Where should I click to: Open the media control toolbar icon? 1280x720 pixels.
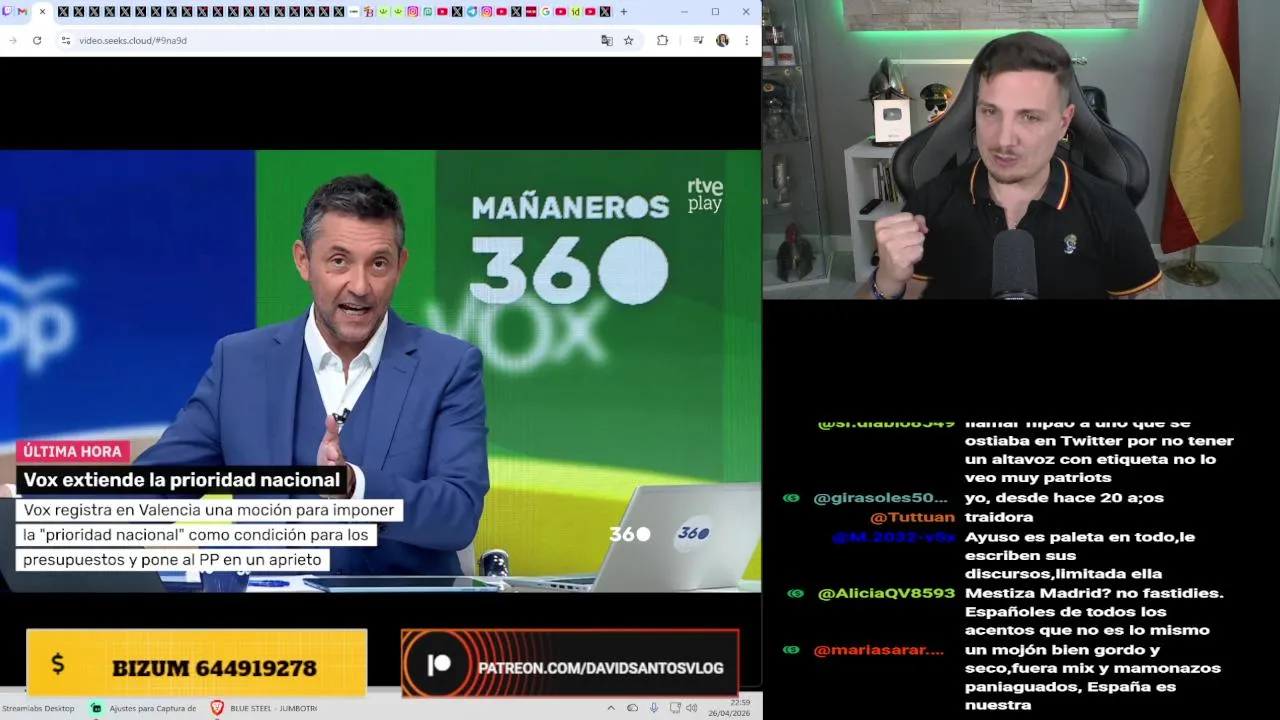pos(698,40)
